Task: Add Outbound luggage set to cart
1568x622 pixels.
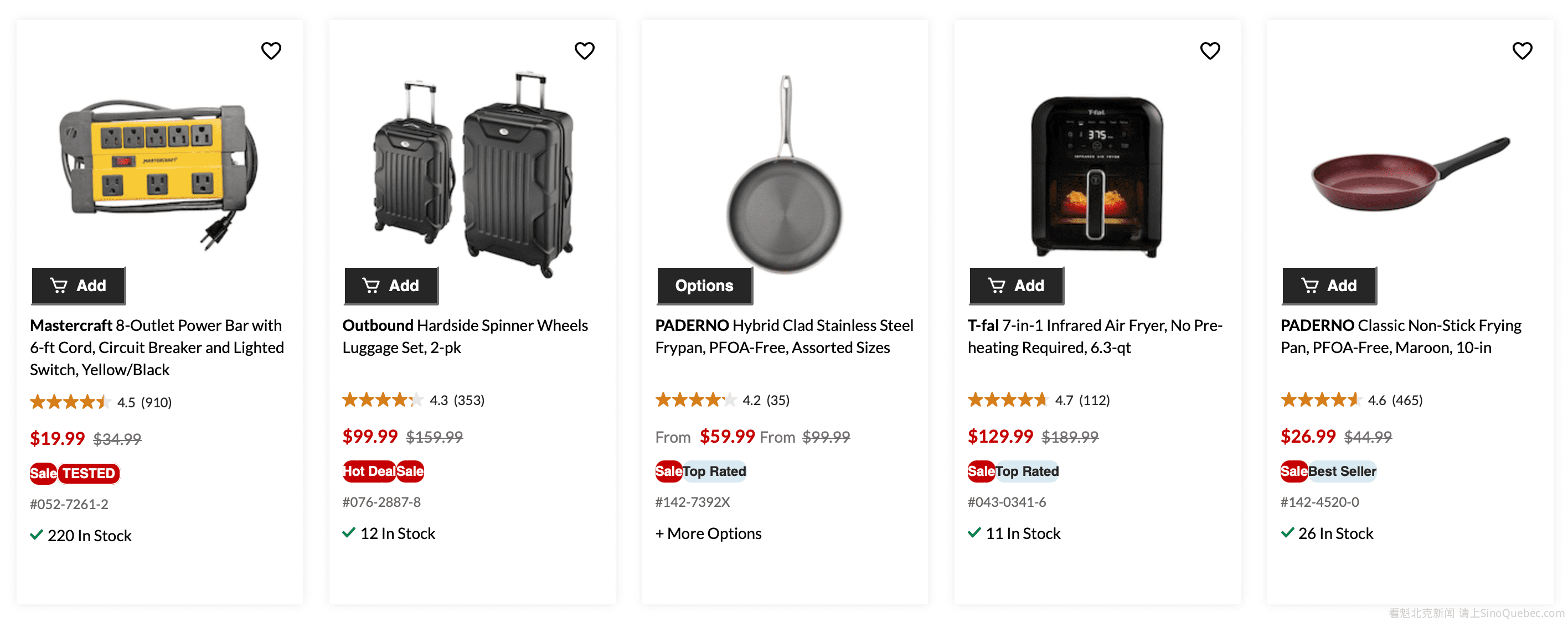Action: (x=391, y=286)
